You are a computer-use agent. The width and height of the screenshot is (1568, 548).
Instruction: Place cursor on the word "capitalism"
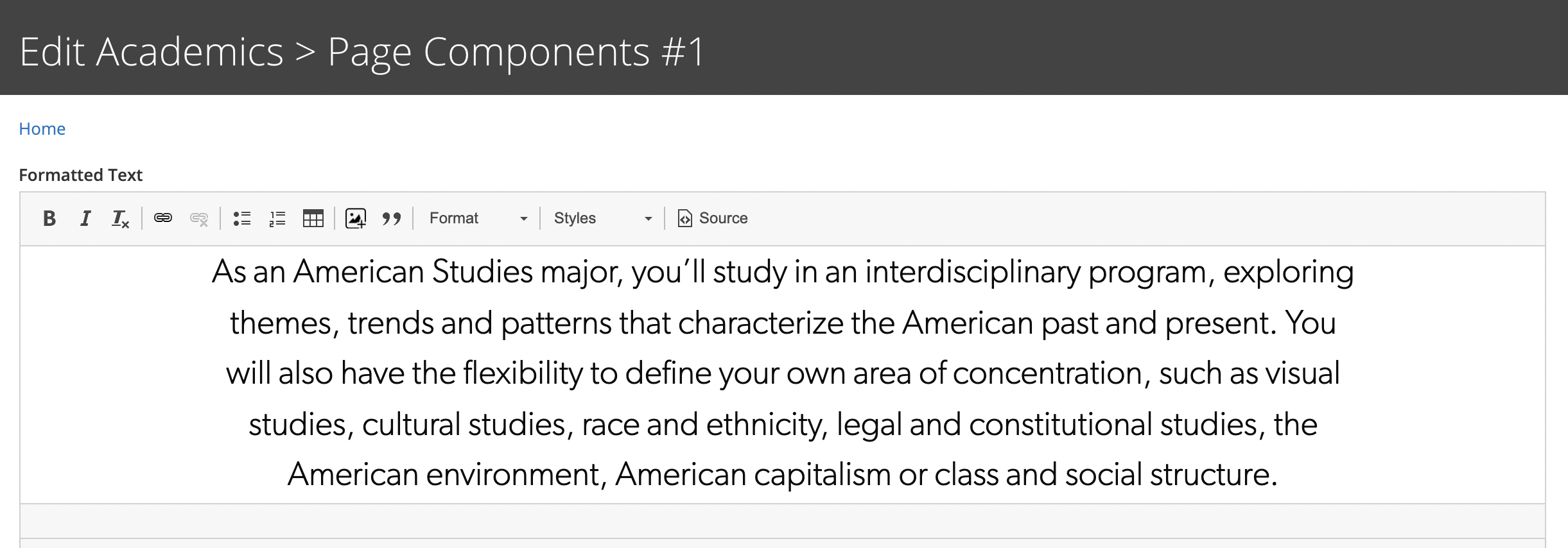coord(822,475)
